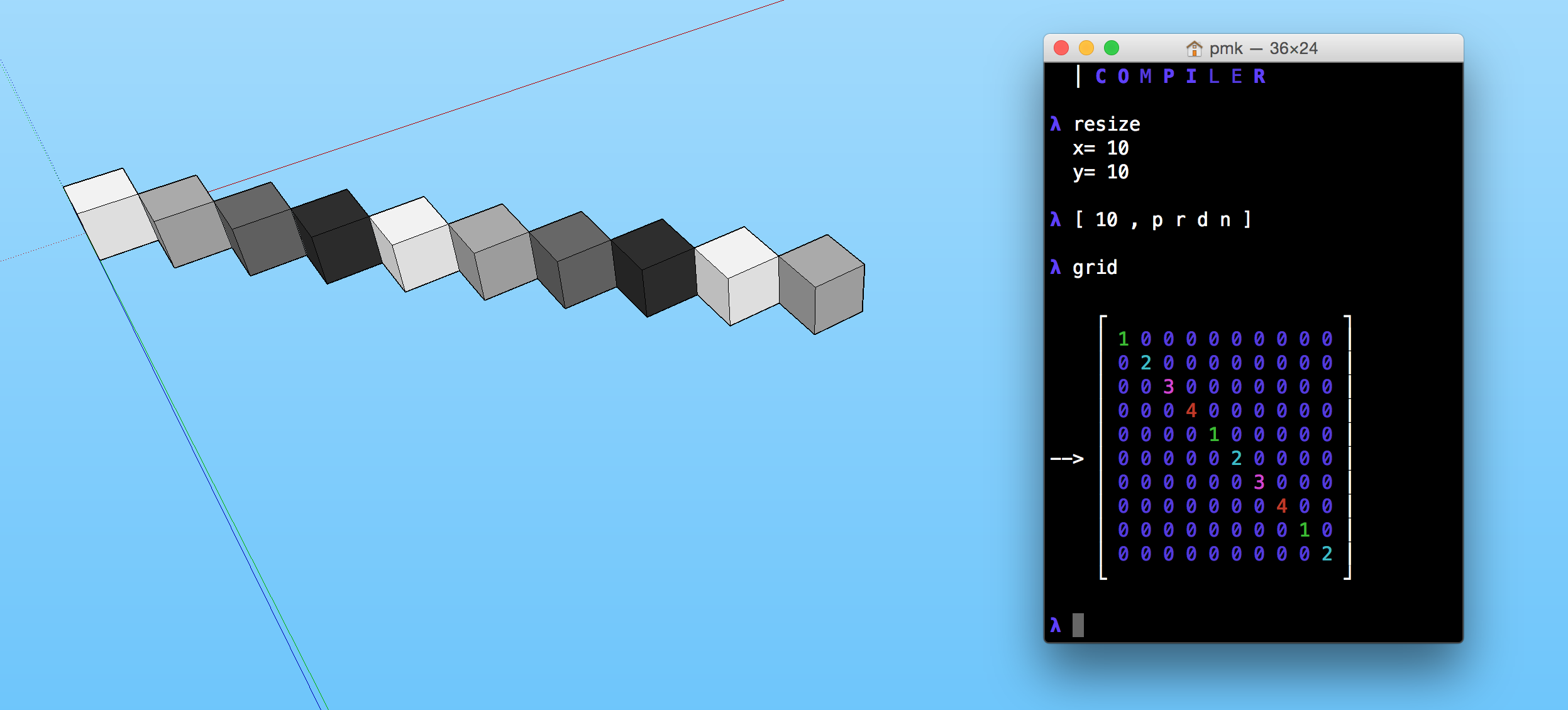Click the red 4 in grid's fourth row
Screen dimensions: 1568x710
[1191, 411]
